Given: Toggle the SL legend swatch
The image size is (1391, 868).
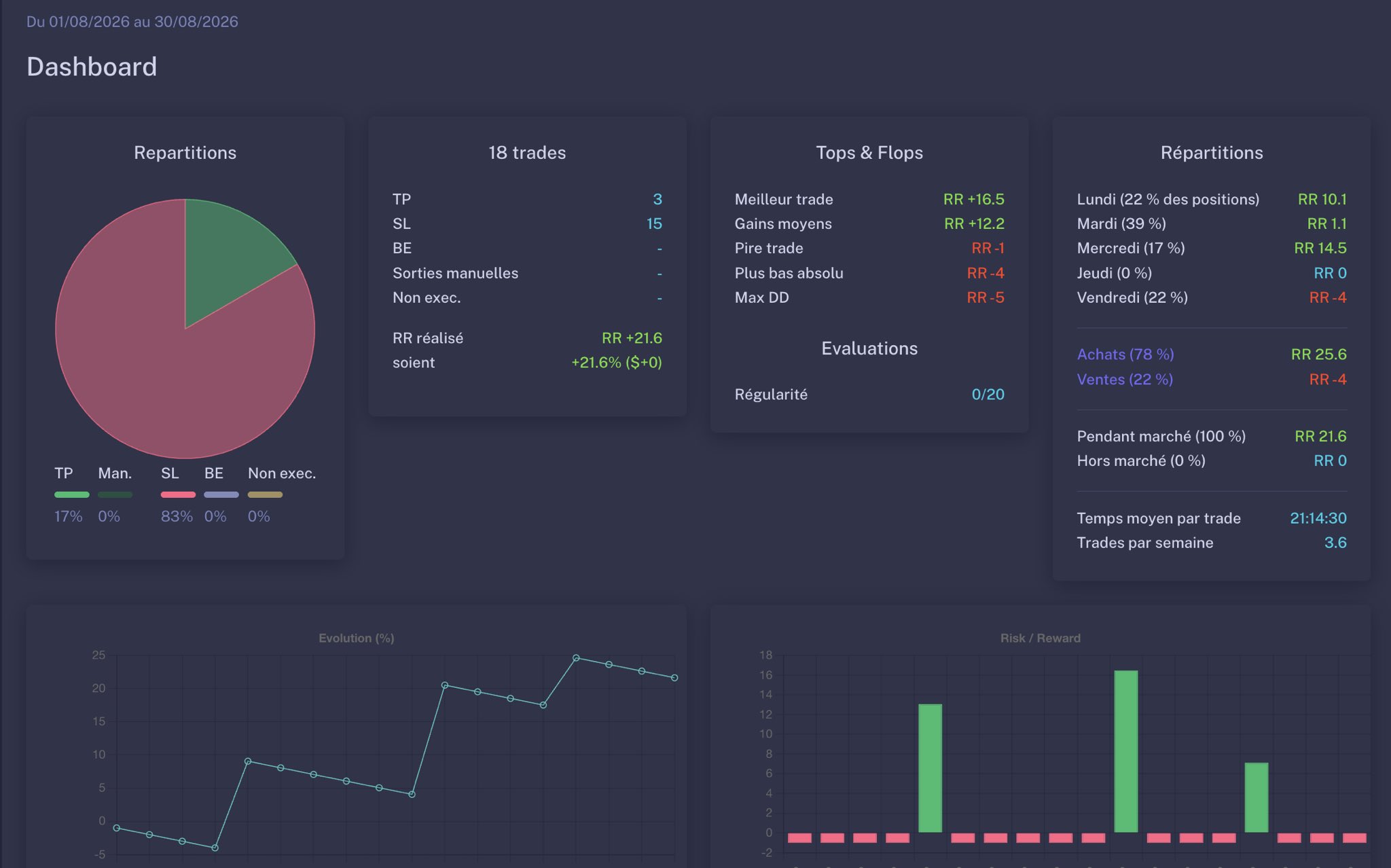Looking at the screenshot, I should pos(178,494).
